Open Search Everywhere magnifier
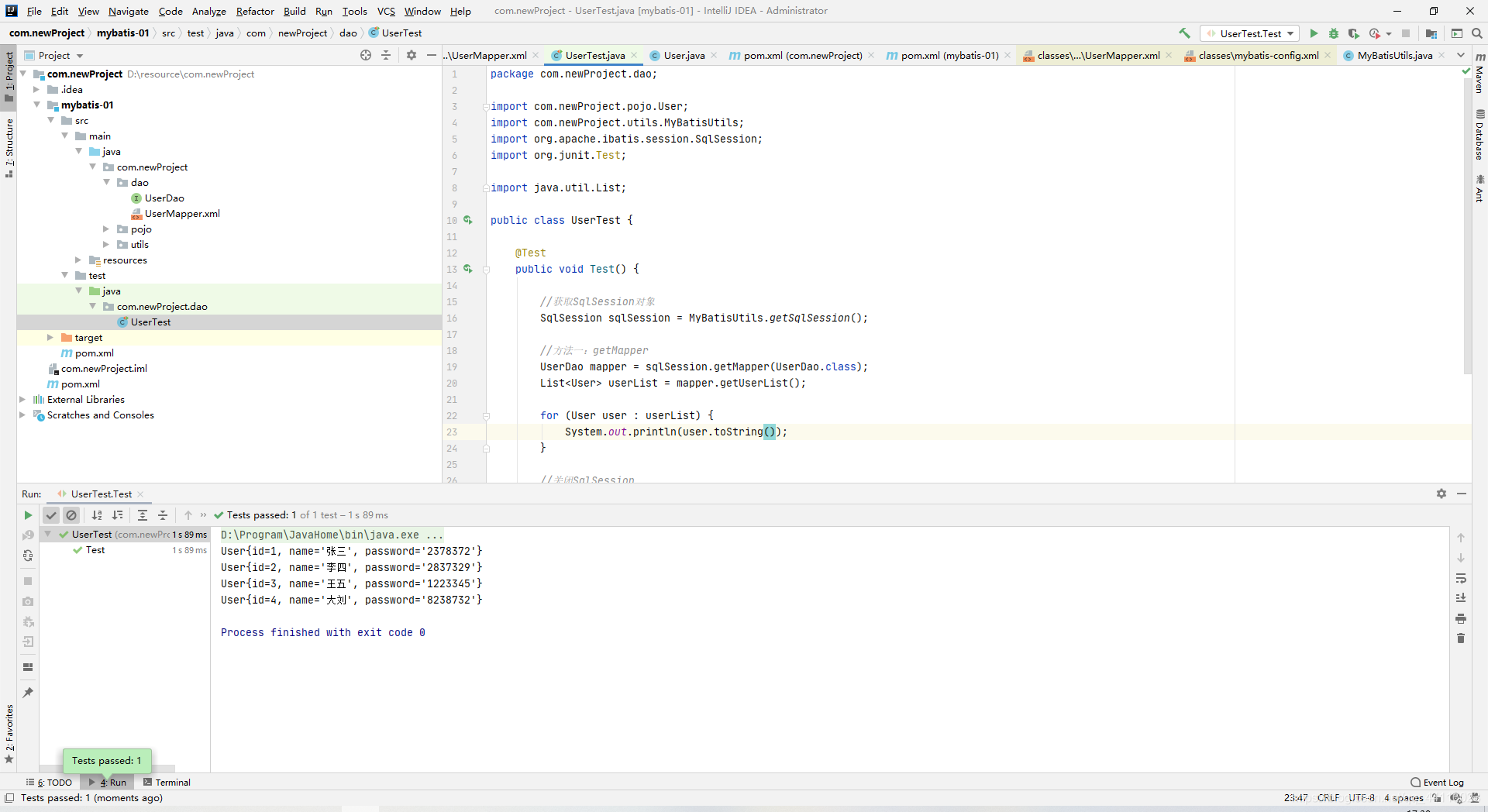Image resolution: width=1488 pixels, height=812 pixels. click(x=1477, y=33)
